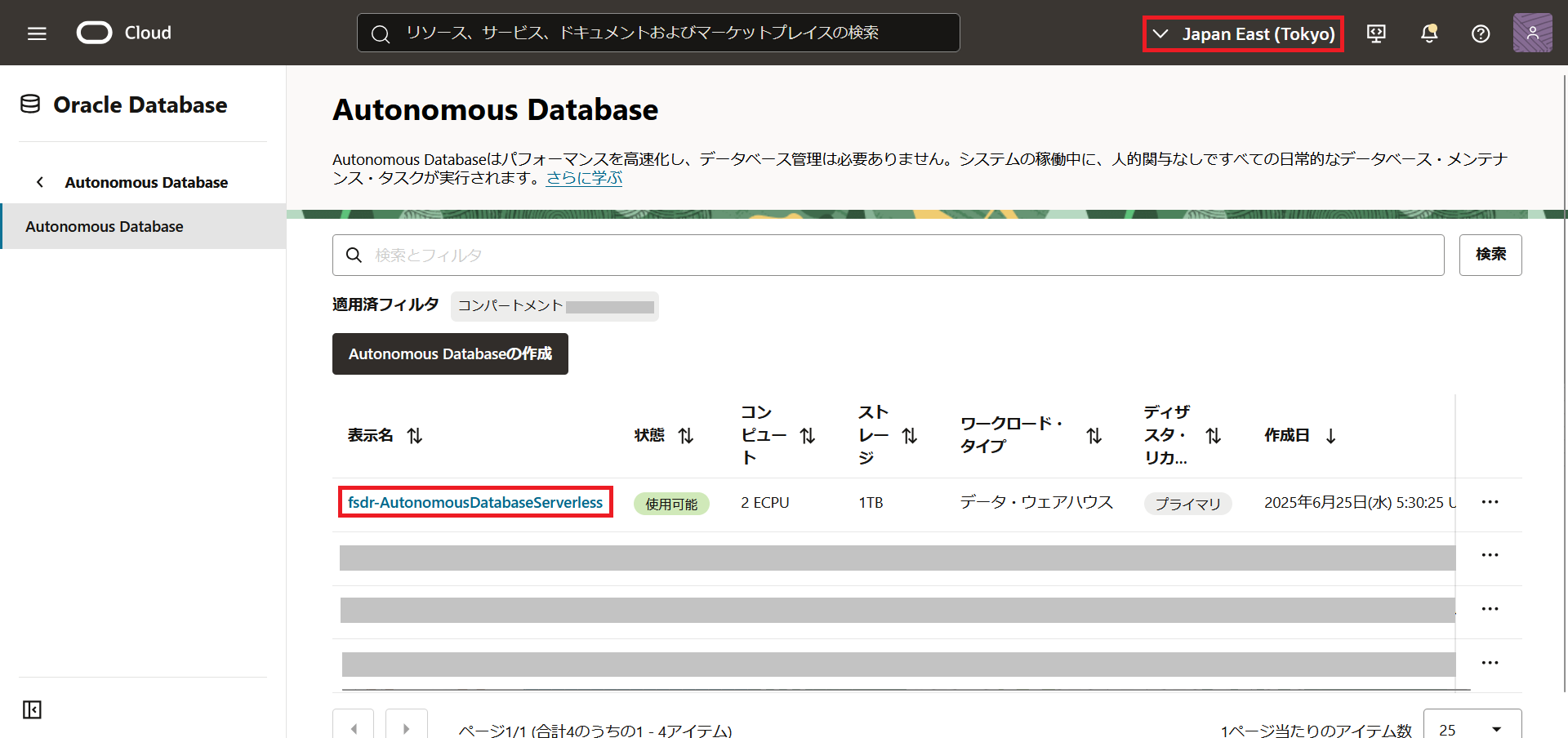
Task: Open the navigation hamburger menu
Action: coord(36,33)
